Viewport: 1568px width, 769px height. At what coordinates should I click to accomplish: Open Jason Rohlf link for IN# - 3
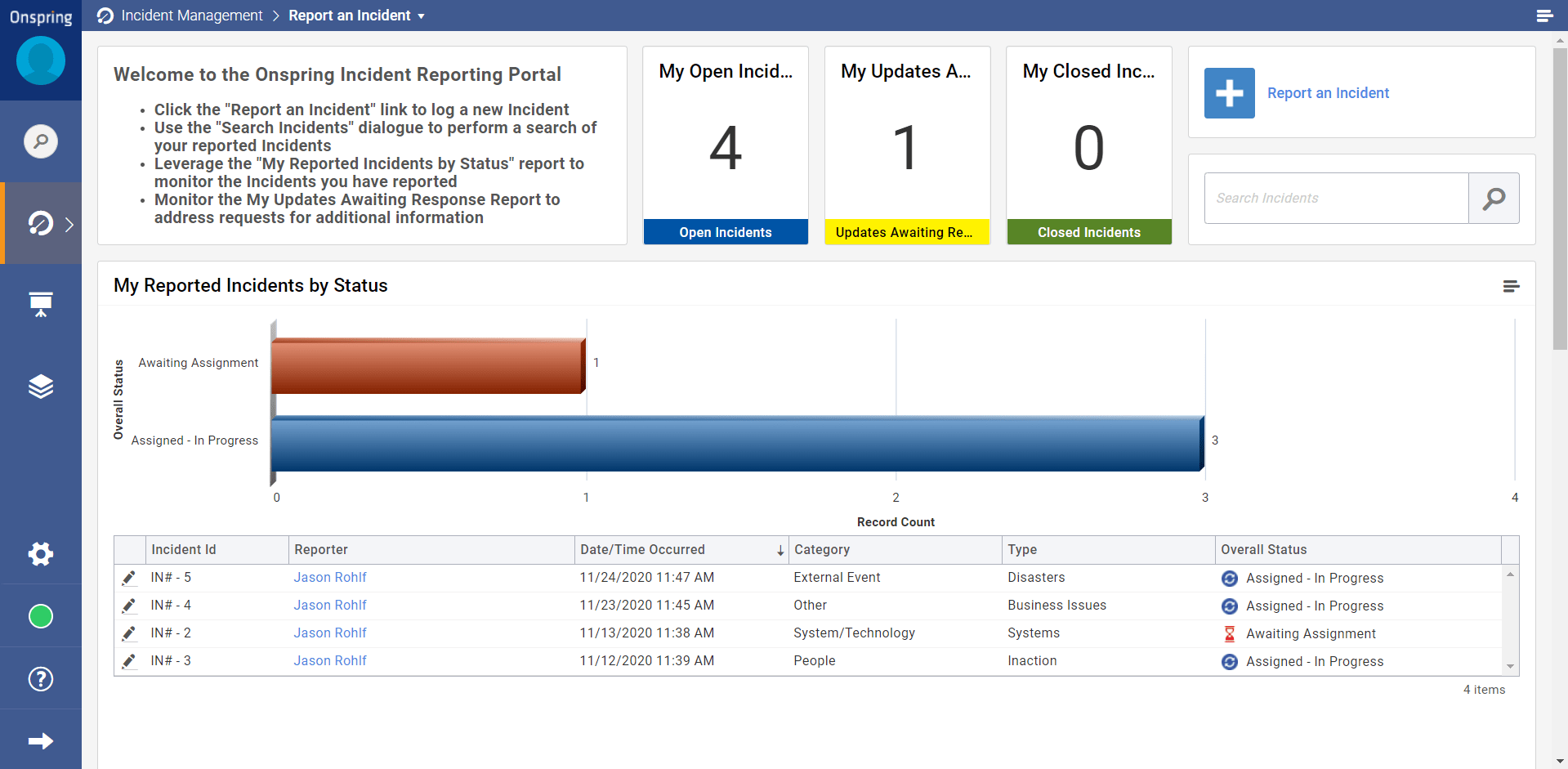tap(330, 660)
